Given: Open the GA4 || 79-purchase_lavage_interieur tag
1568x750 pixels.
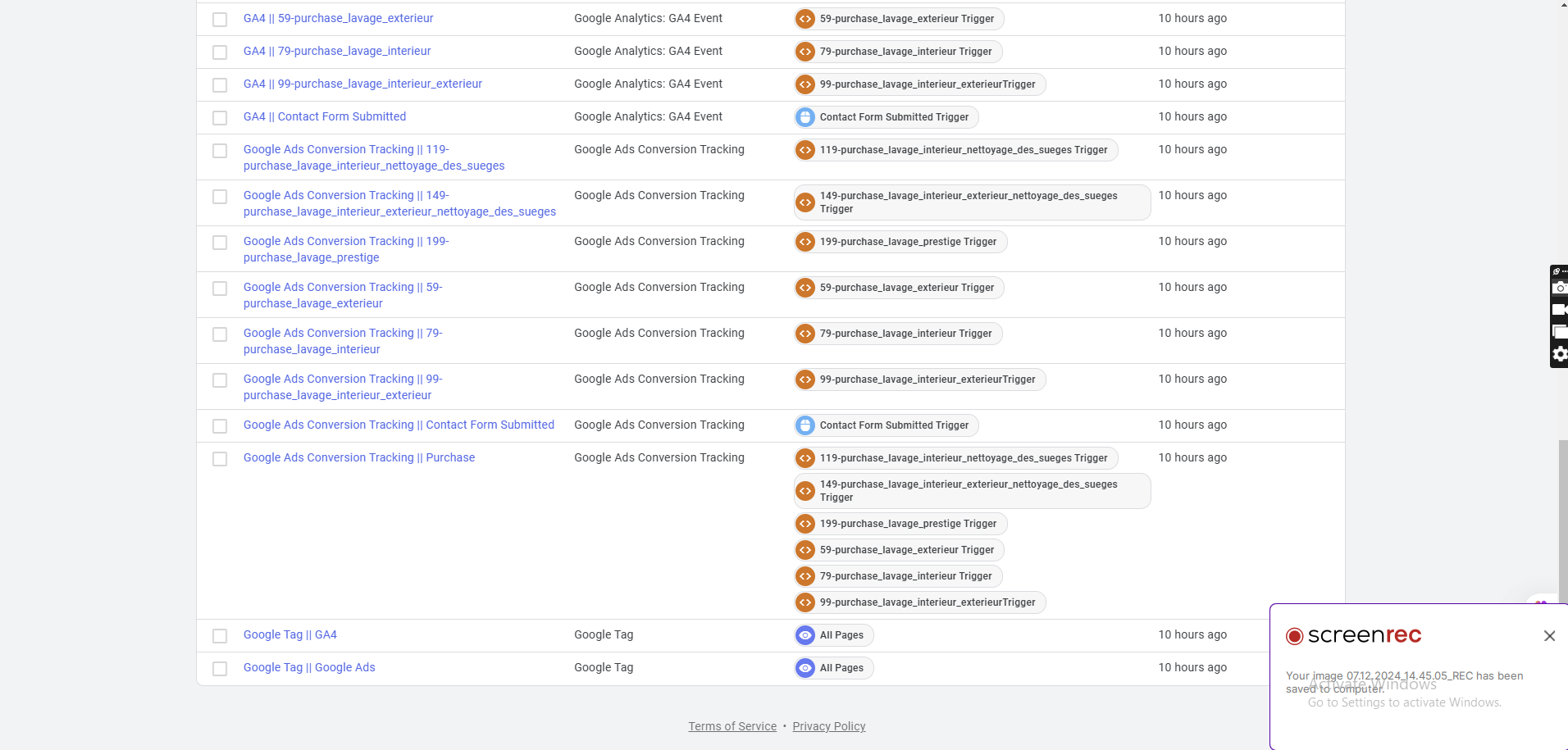Looking at the screenshot, I should click(x=337, y=51).
